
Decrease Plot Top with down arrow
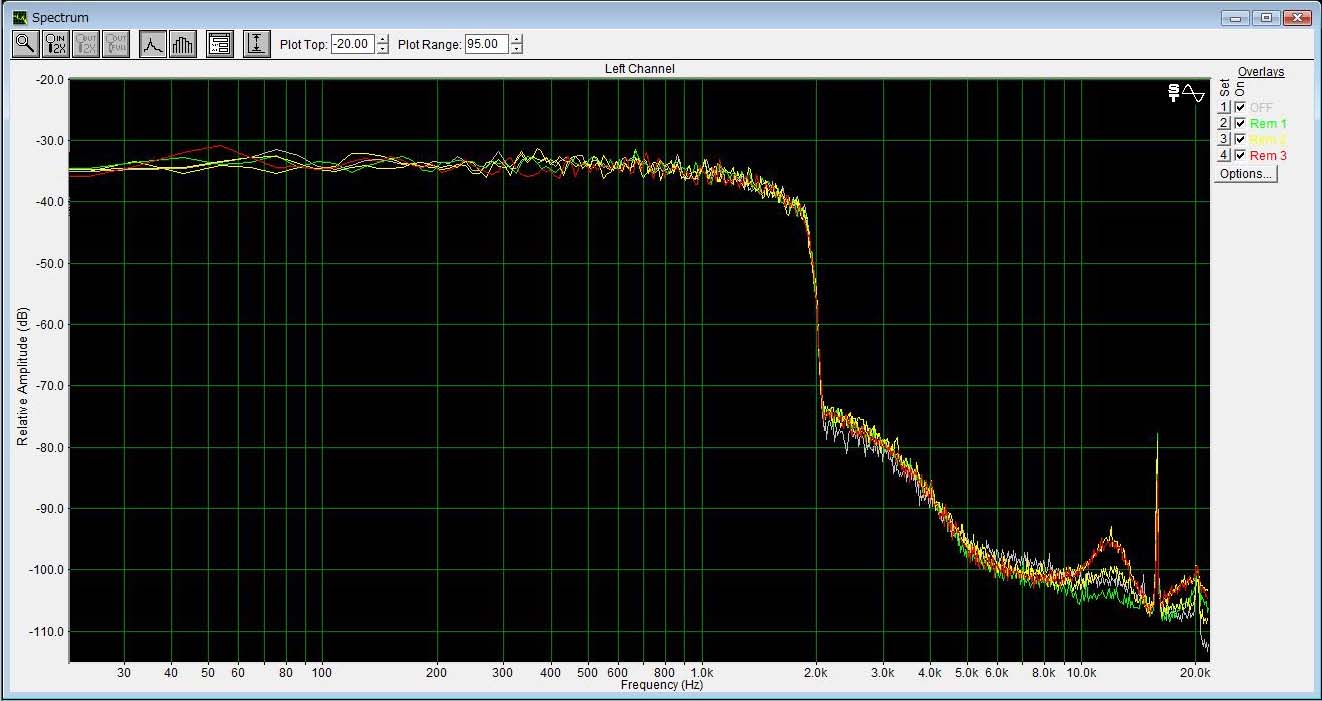[382, 49]
